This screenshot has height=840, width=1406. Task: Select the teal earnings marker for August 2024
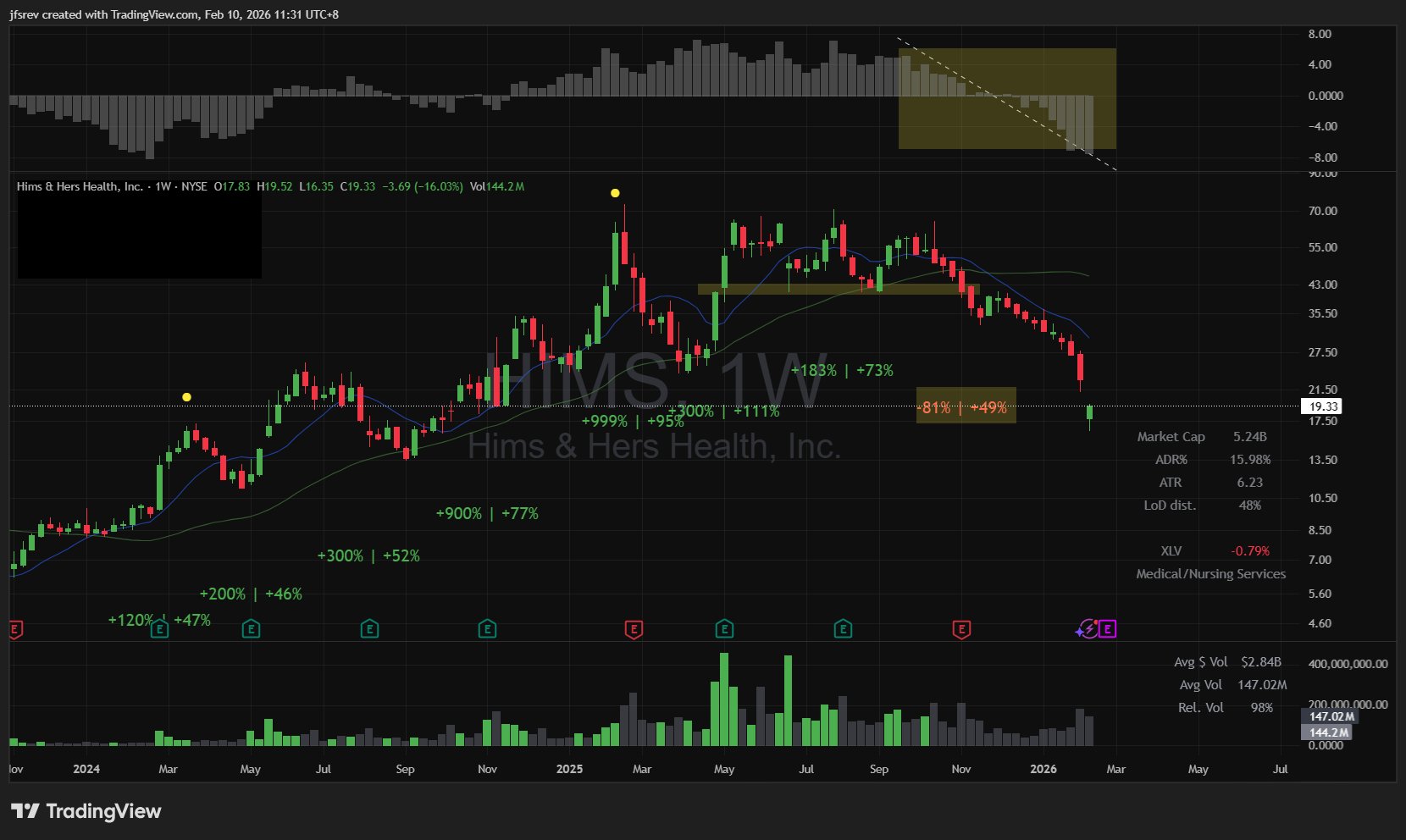pos(369,629)
